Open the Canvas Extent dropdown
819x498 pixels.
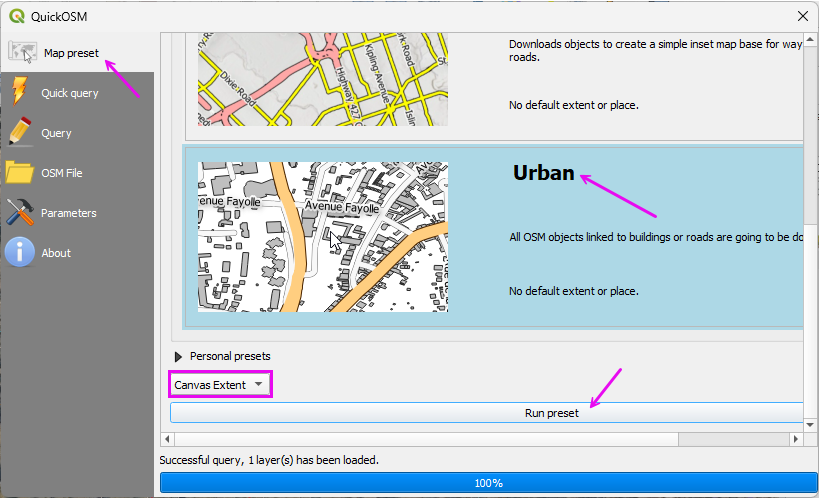tap(219, 385)
